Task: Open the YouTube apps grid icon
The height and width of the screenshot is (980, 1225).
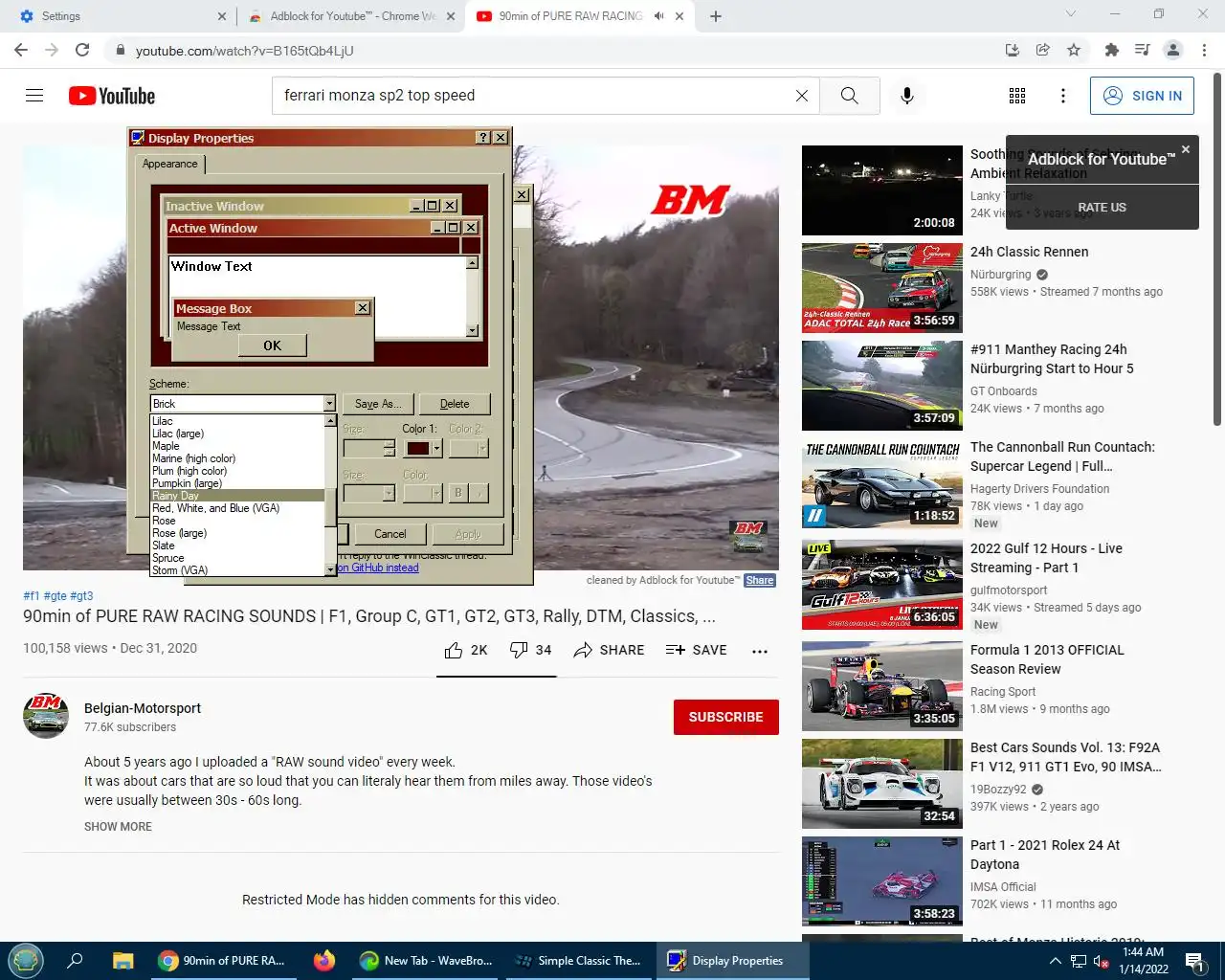Action: pos(1017,96)
